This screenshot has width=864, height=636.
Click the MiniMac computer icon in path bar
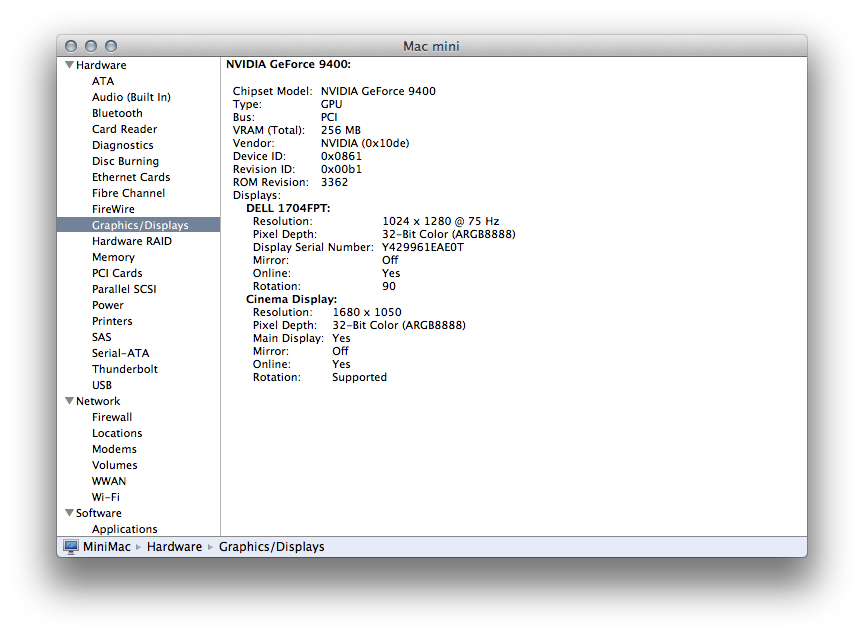71,547
